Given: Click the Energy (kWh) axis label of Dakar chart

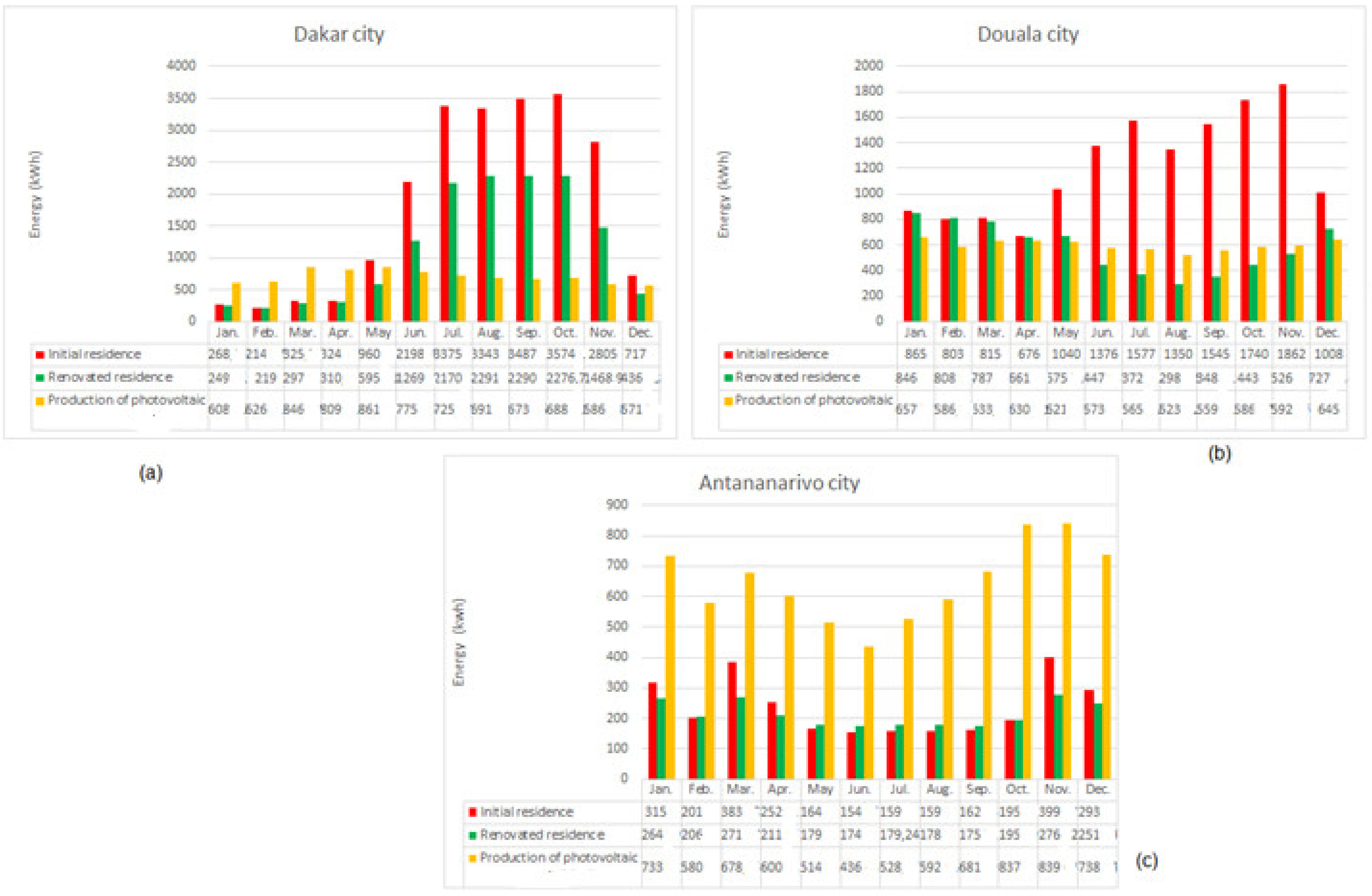Looking at the screenshot, I should (x=36, y=194).
